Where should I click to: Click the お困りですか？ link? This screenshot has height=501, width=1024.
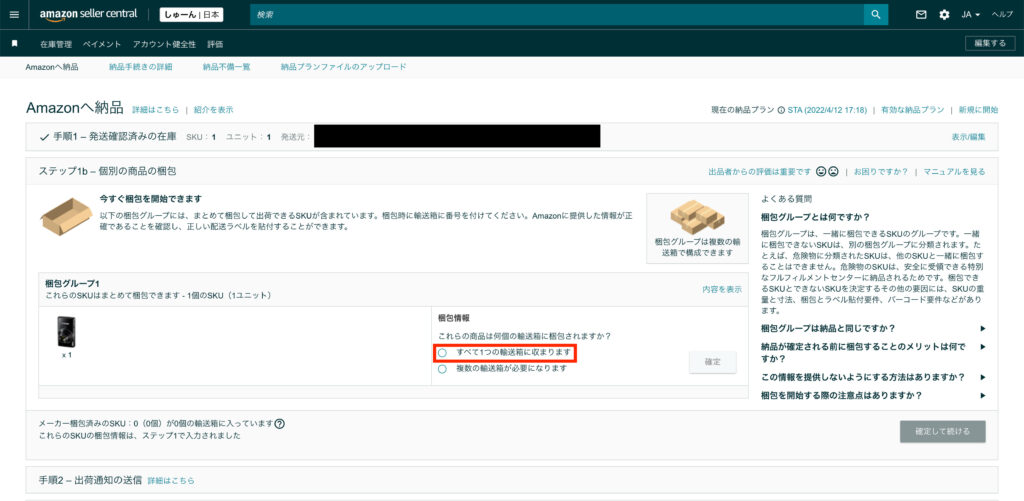881,172
